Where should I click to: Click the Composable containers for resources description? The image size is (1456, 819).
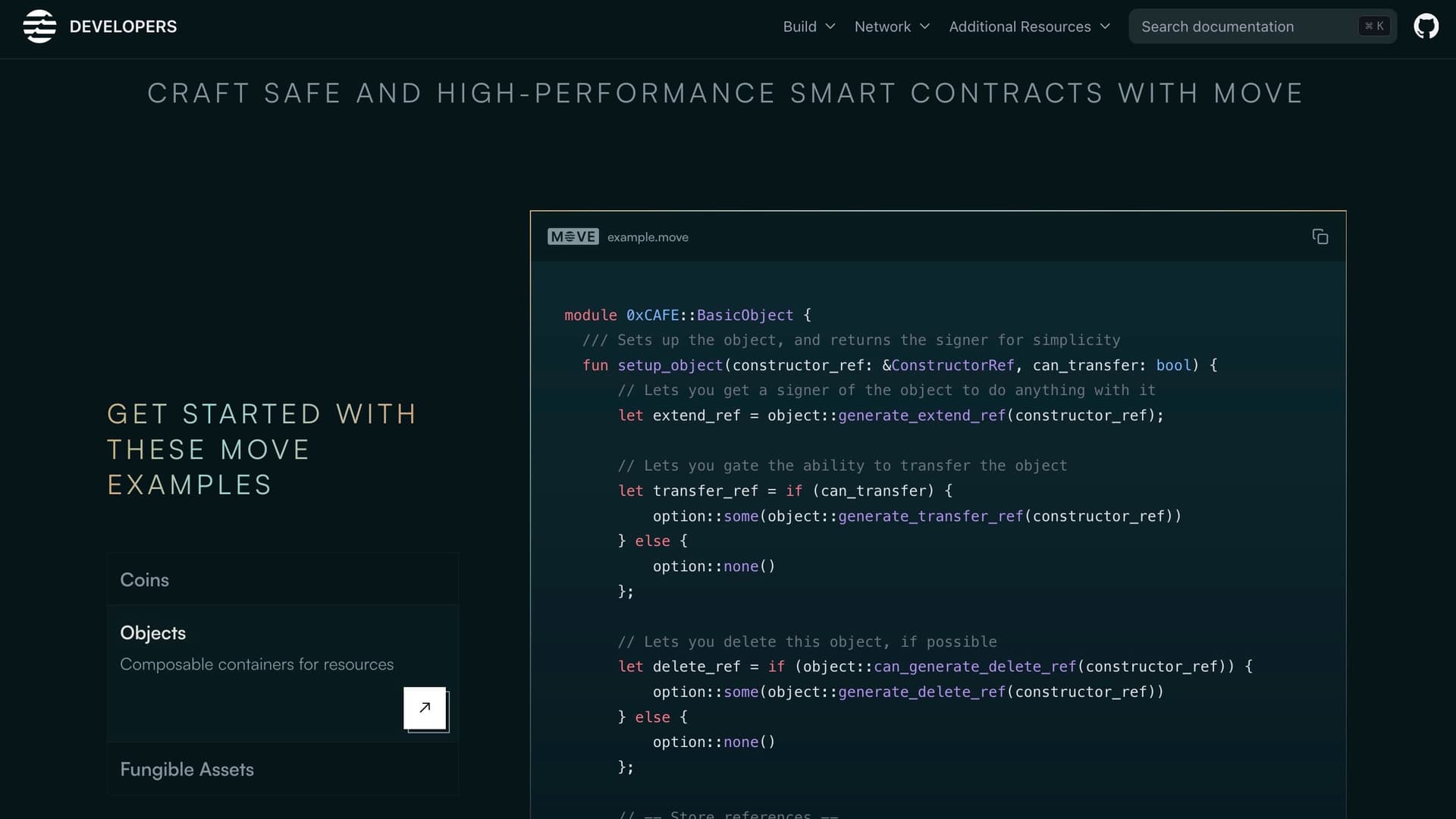[256, 664]
